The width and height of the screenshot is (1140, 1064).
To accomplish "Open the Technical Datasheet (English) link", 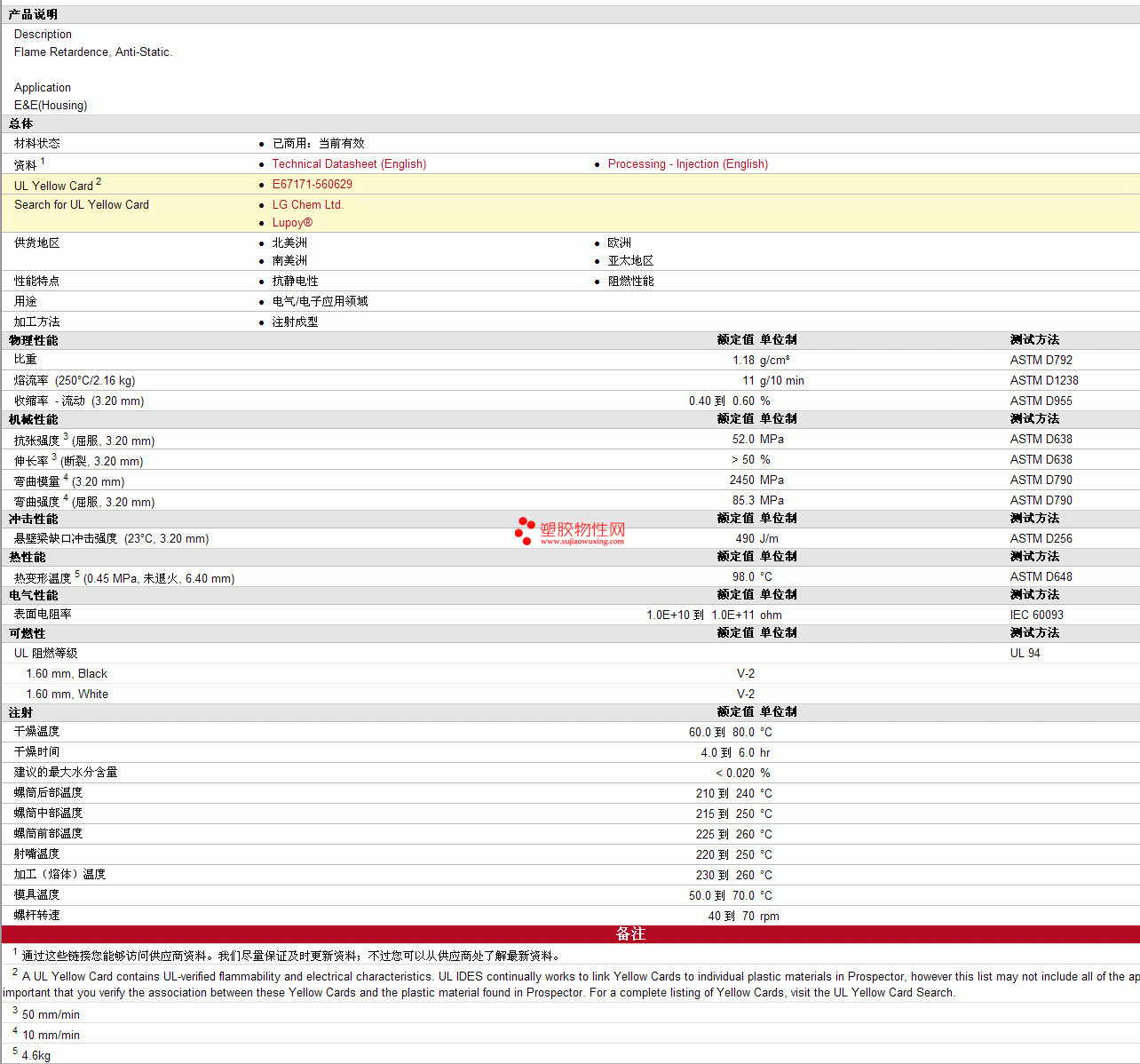I will point(349,164).
